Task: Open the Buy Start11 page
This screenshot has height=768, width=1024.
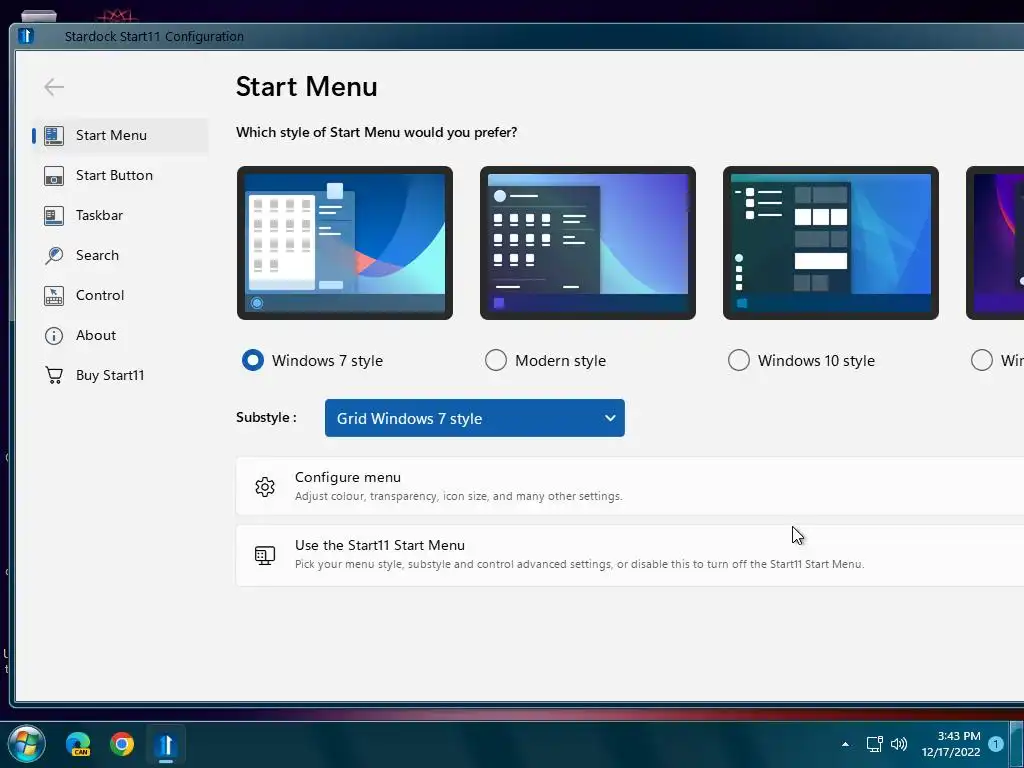Action: click(121, 376)
